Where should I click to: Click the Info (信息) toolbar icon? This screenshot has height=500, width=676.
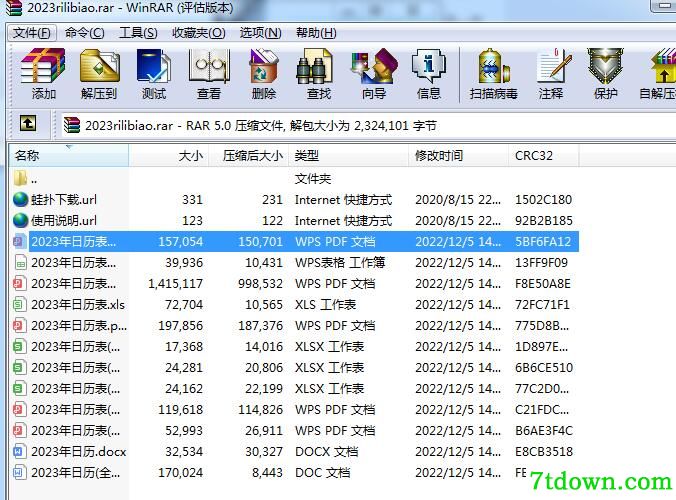click(429, 66)
